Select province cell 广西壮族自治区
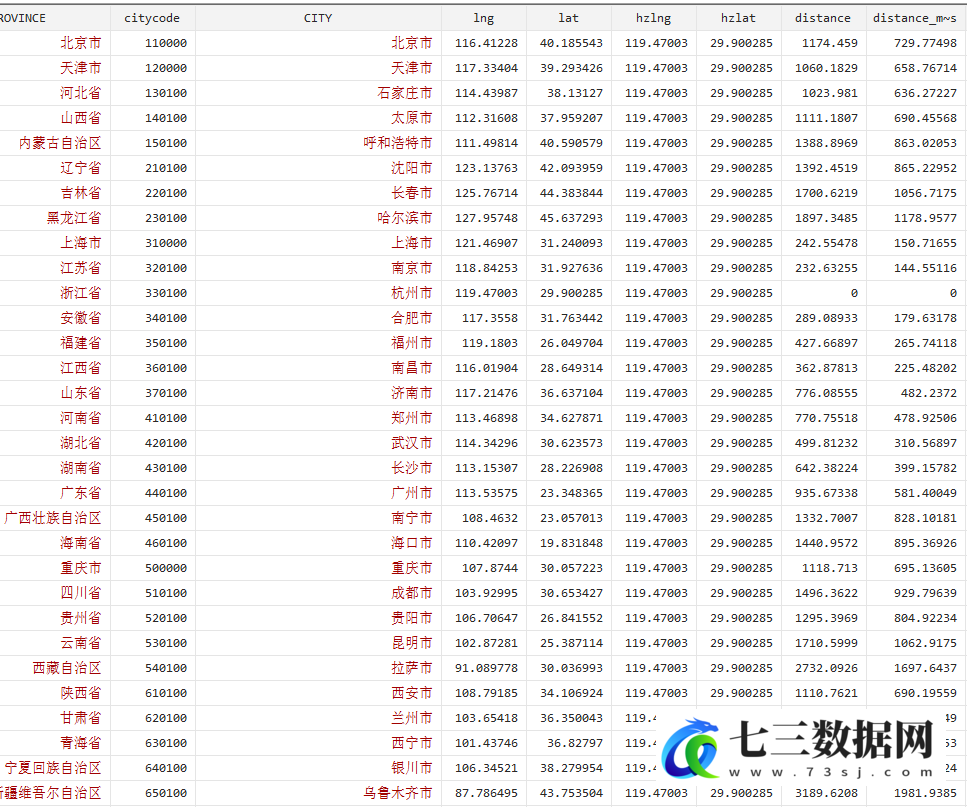Viewport: 967px width, 807px height. pos(53,518)
